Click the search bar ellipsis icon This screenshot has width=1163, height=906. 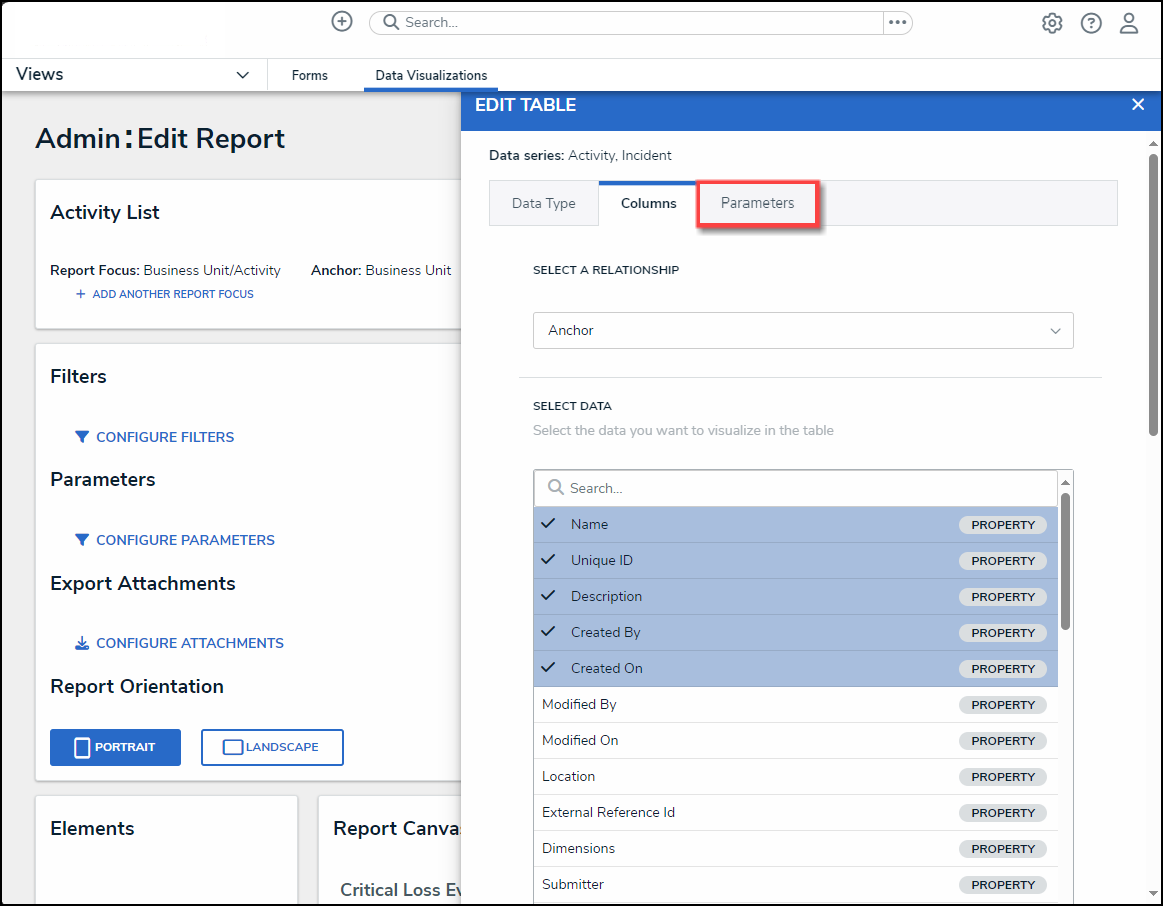[897, 22]
